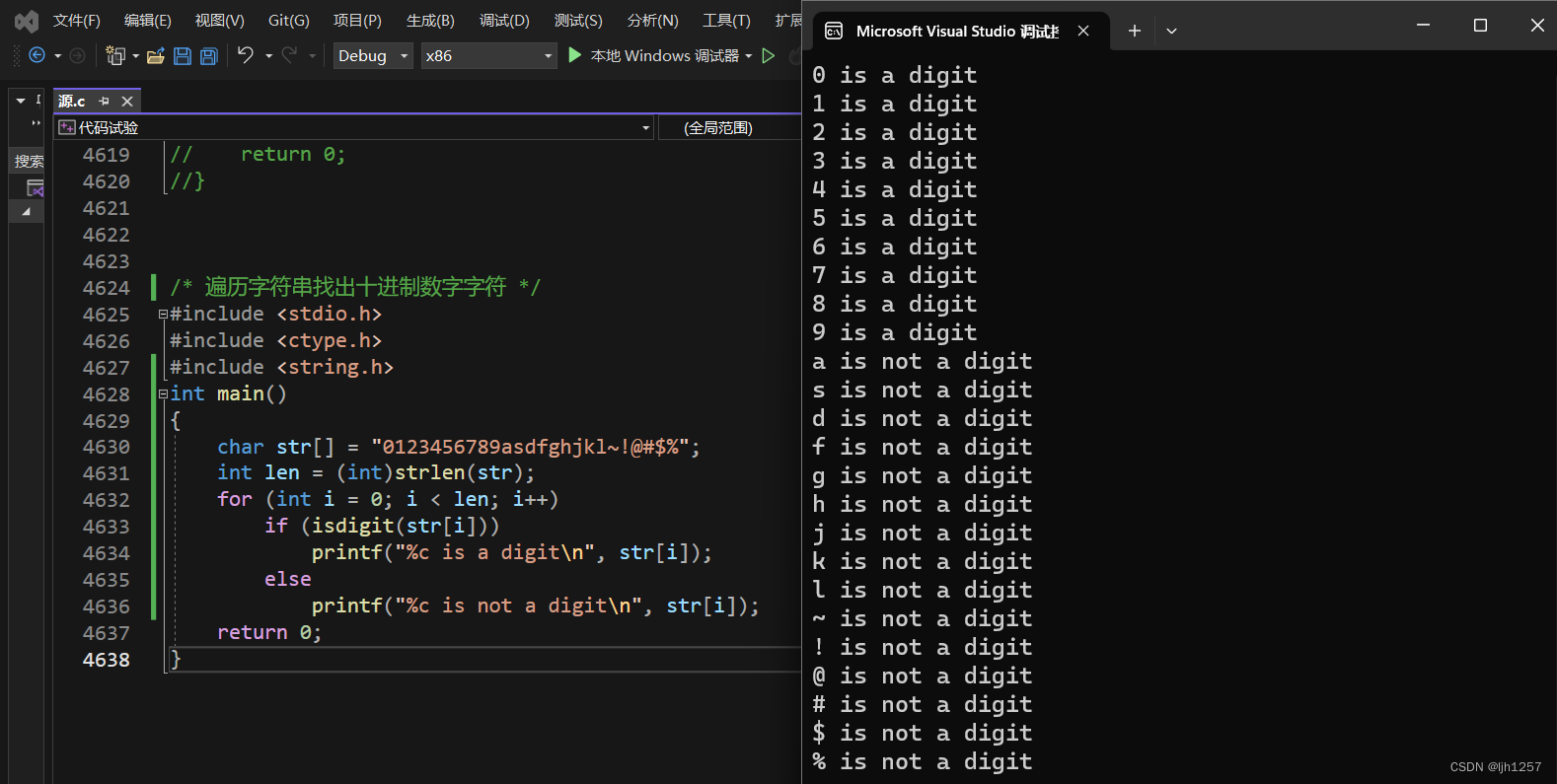Collapse the main function at line 4628

[x=163, y=394]
